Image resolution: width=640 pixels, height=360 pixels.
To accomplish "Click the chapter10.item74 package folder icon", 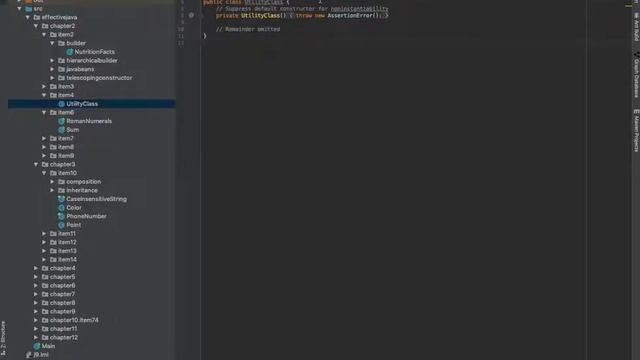I will [45, 320].
